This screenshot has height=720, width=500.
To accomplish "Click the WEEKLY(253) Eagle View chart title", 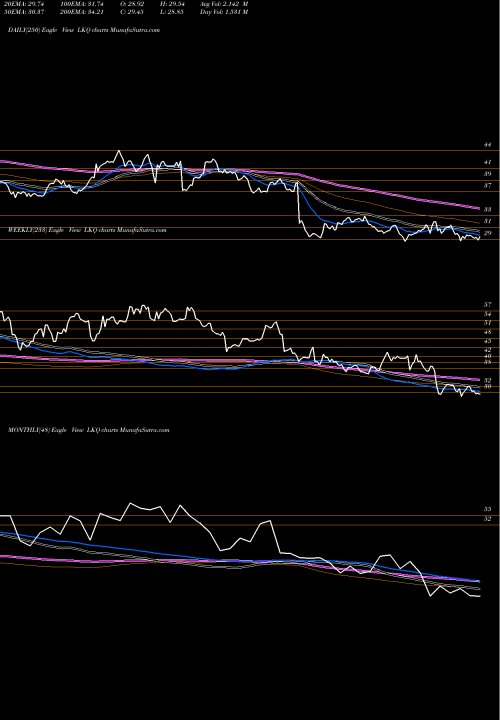I will 87,230.
